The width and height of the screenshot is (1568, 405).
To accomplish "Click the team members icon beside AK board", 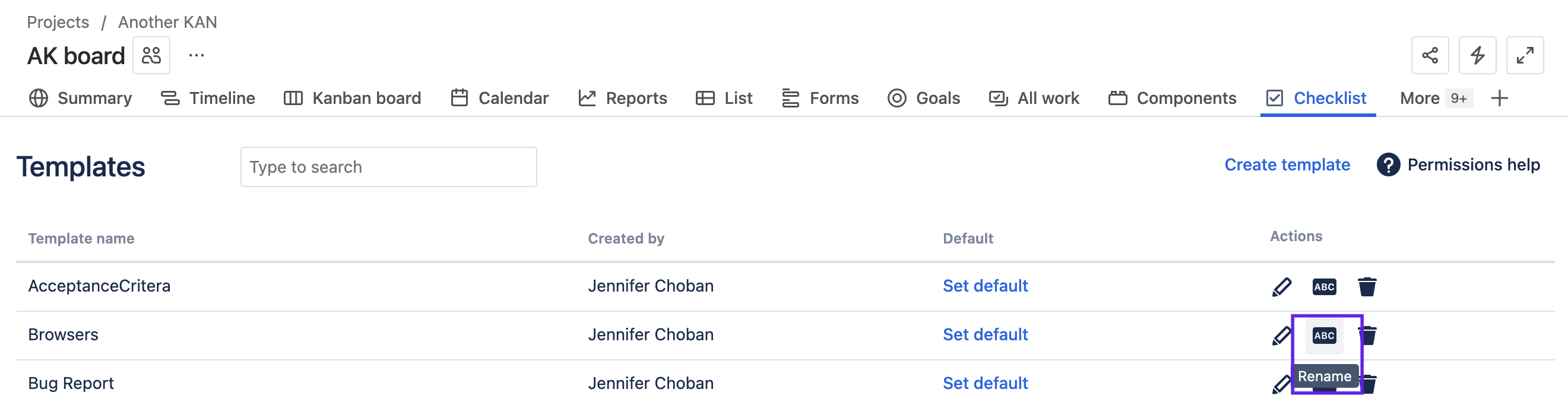I will [151, 55].
